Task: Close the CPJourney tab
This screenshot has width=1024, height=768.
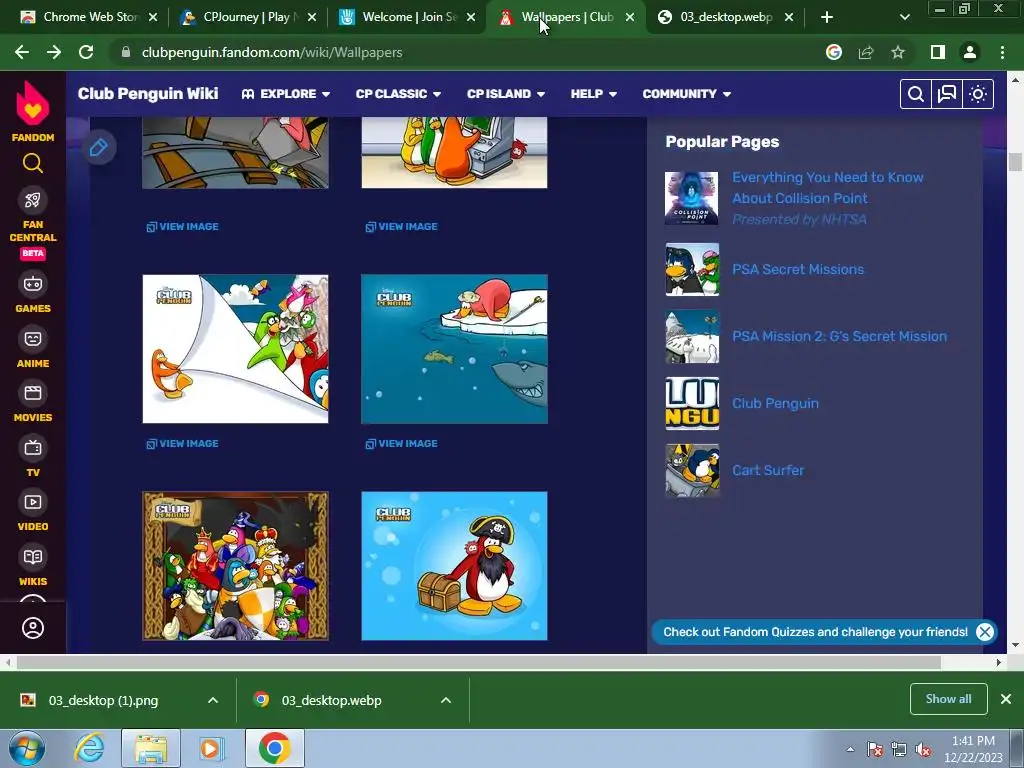Action: point(312,17)
